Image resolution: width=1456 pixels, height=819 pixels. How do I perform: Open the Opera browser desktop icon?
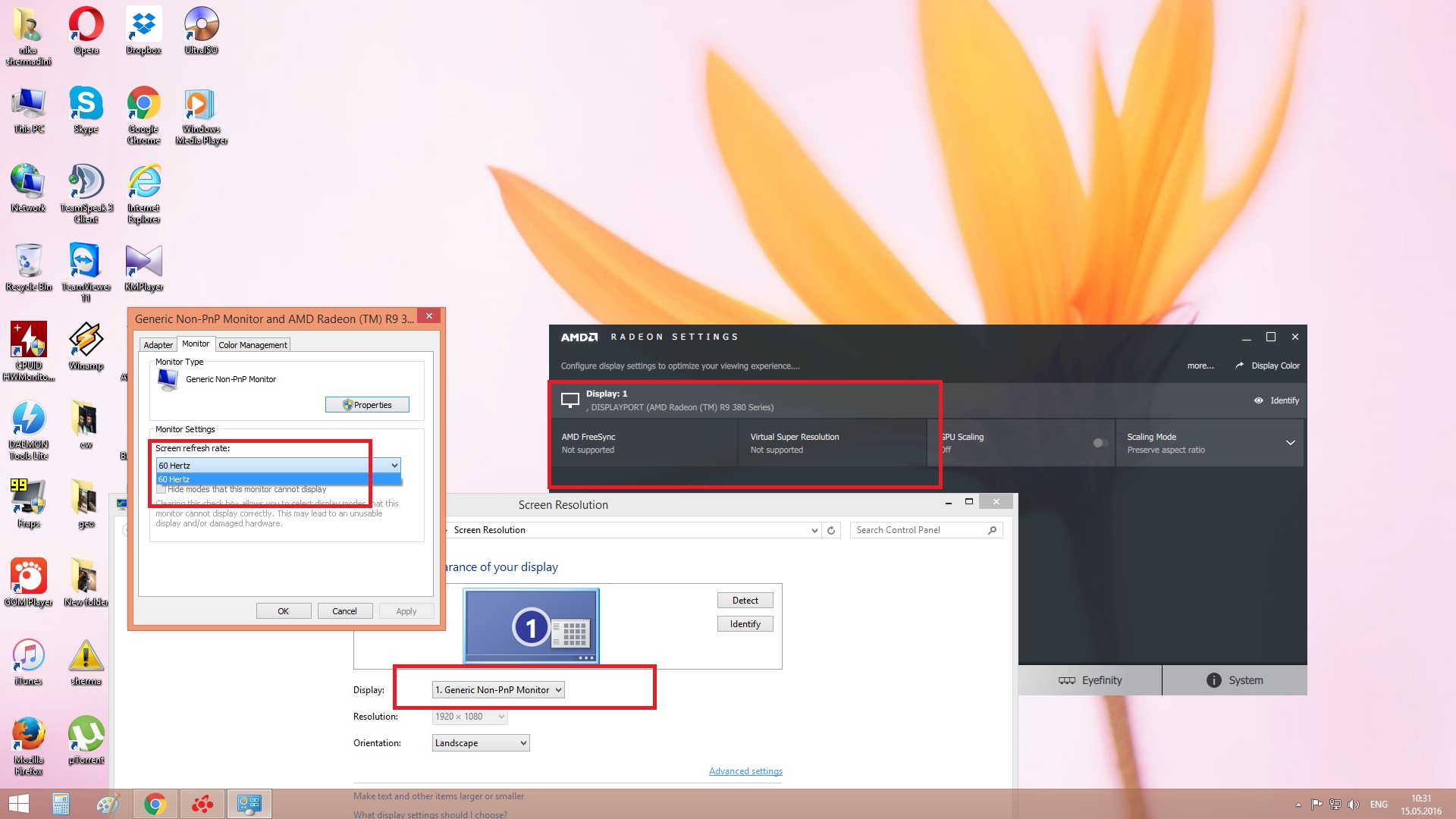point(86,27)
